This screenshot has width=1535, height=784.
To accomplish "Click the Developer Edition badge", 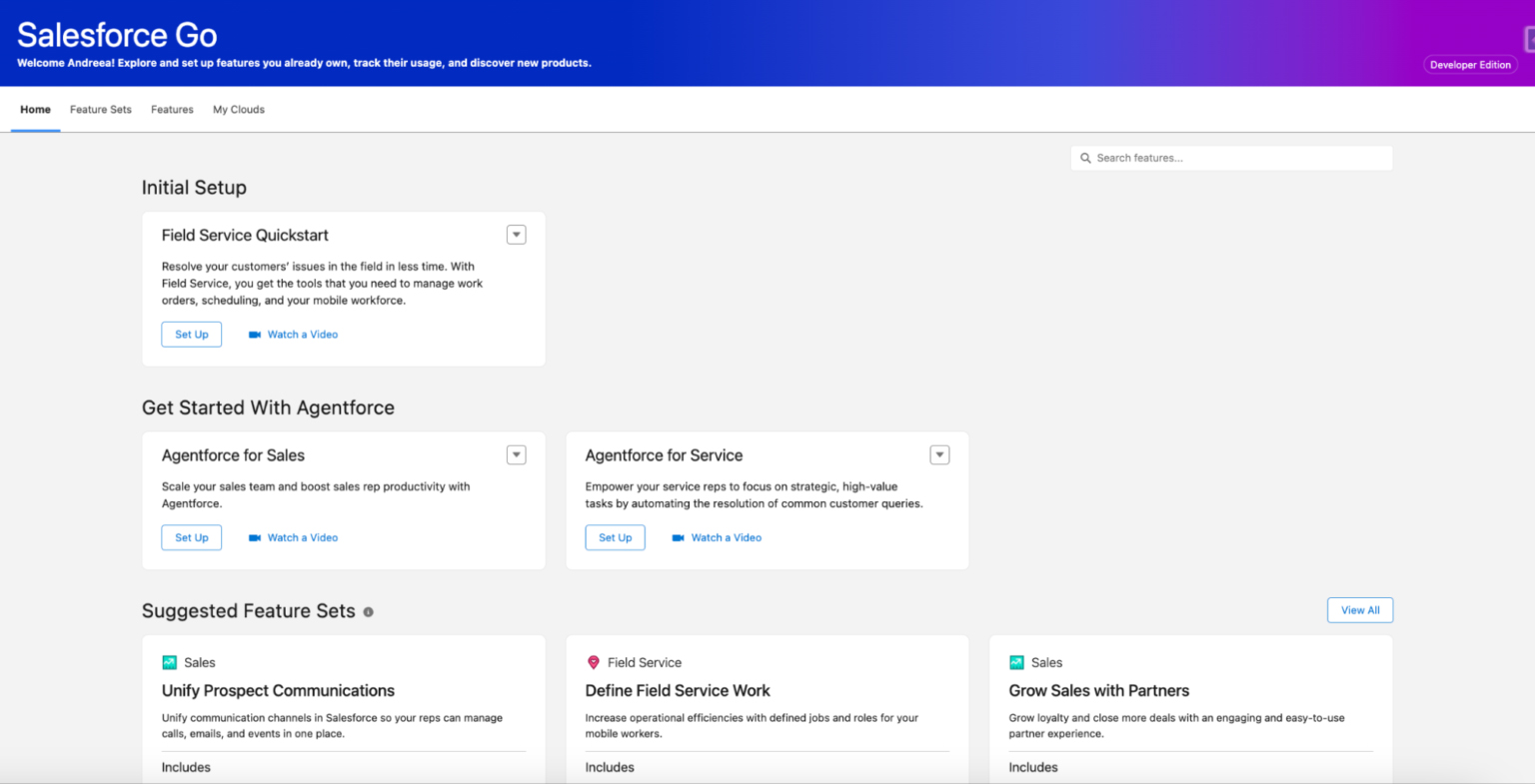I will click(x=1470, y=65).
